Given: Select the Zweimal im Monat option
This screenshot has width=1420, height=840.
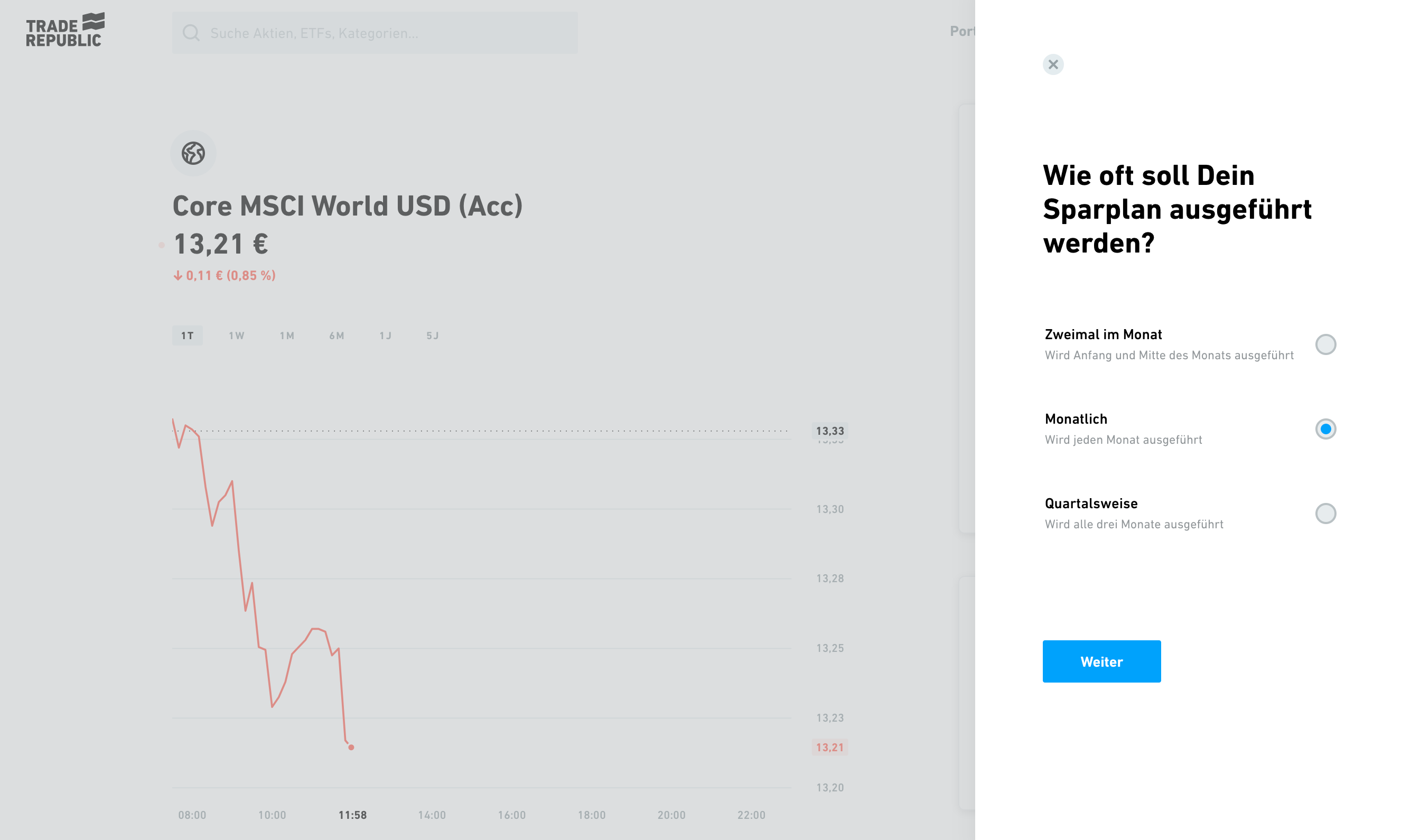Looking at the screenshot, I should click(x=1325, y=344).
